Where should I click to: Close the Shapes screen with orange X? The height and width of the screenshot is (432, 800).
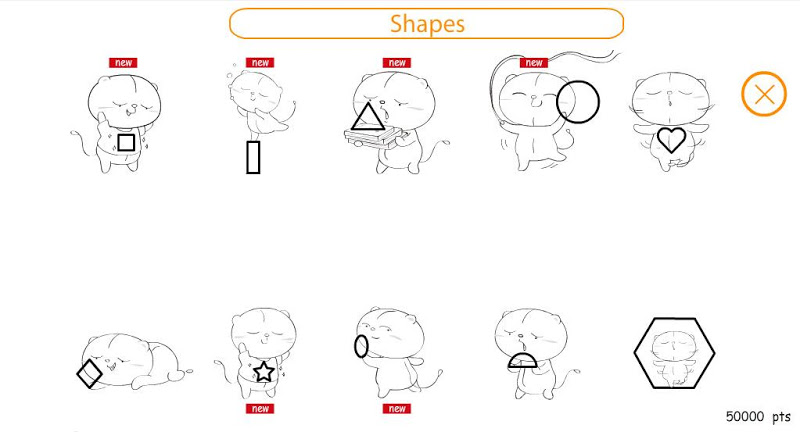click(764, 94)
